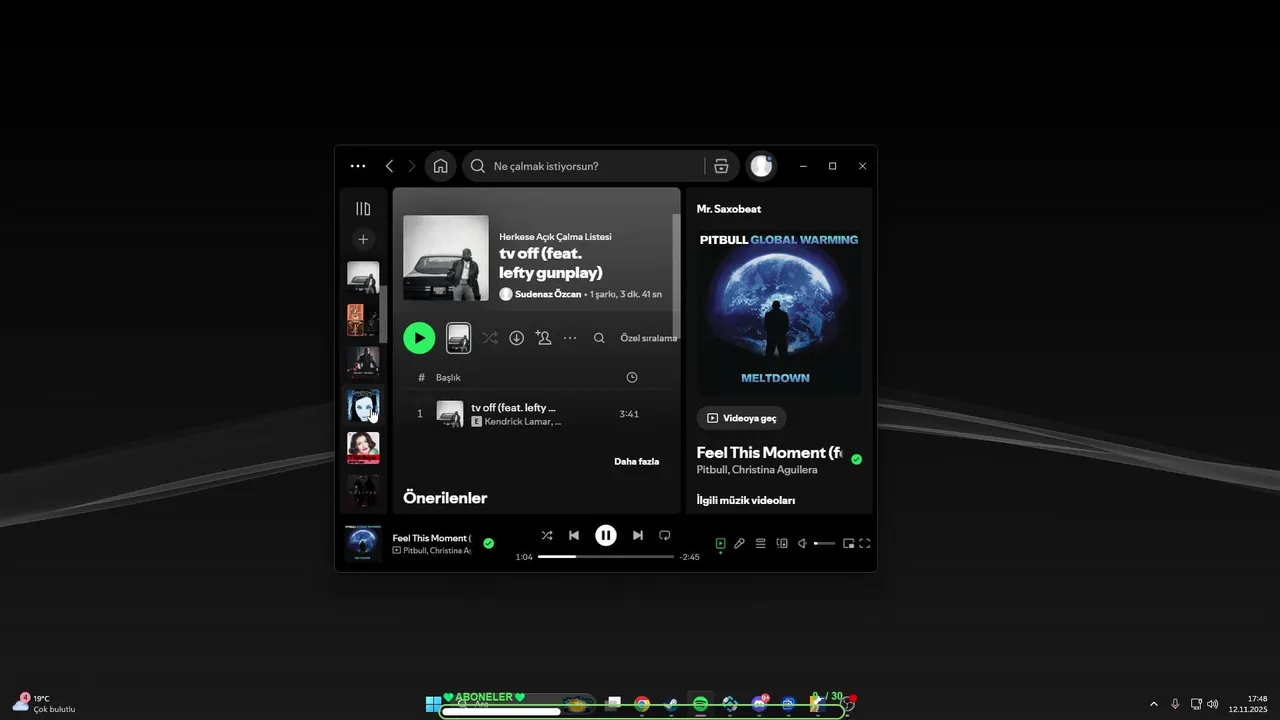The width and height of the screenshot is (1280, 720).
Task: Create a new playlist with plus button
Action: pos(363,239)
